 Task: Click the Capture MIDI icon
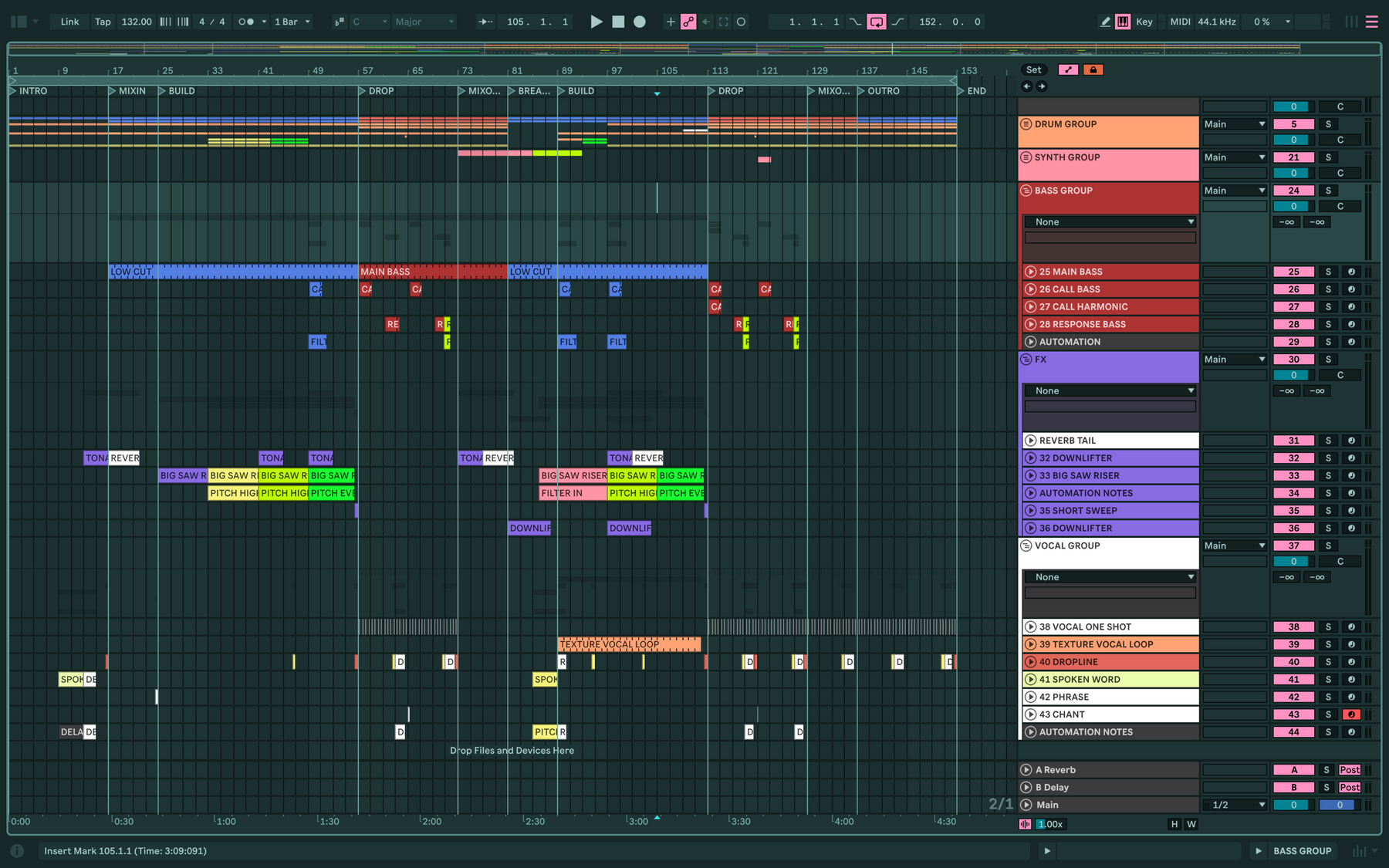724,22
